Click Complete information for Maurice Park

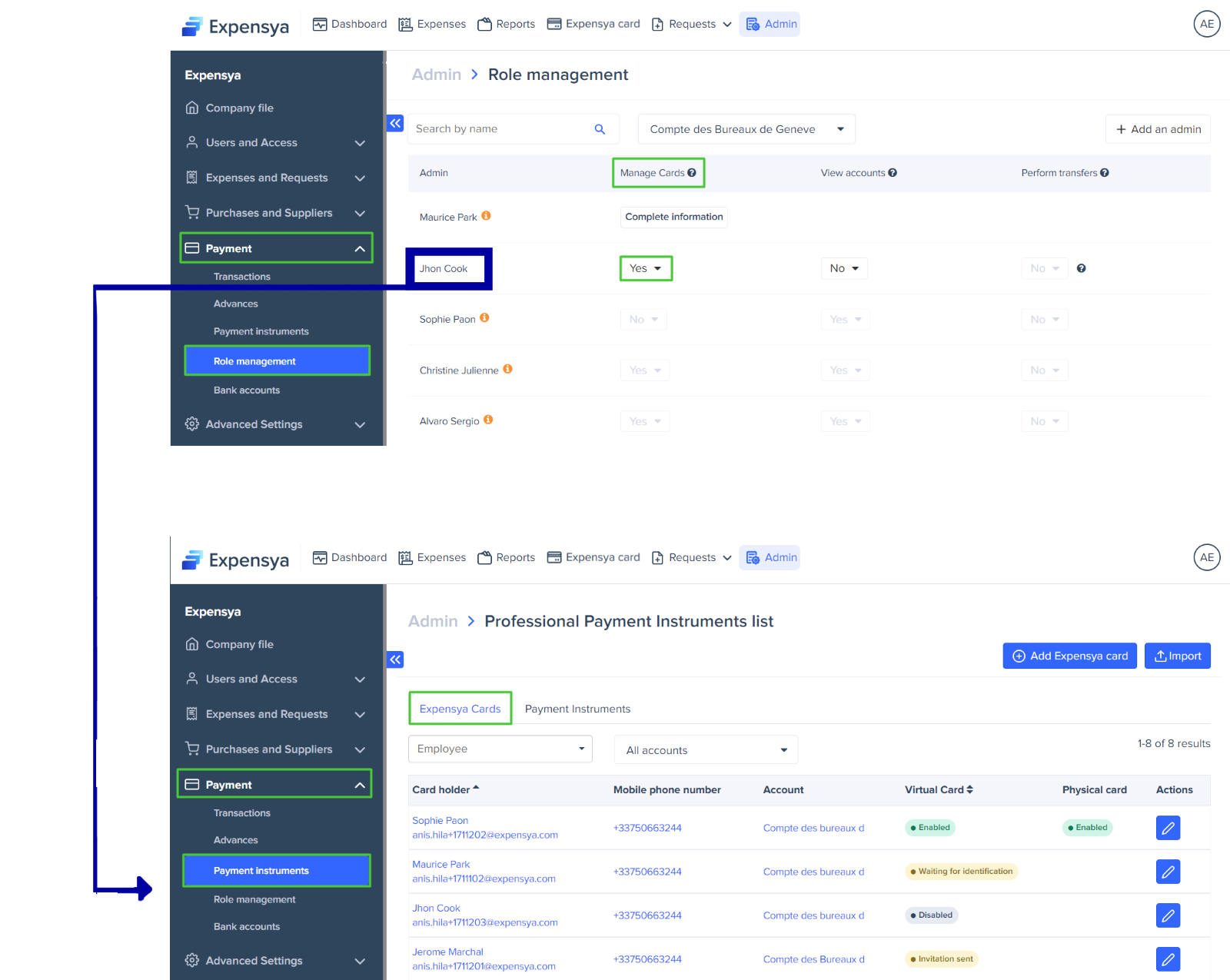[674, 217]
